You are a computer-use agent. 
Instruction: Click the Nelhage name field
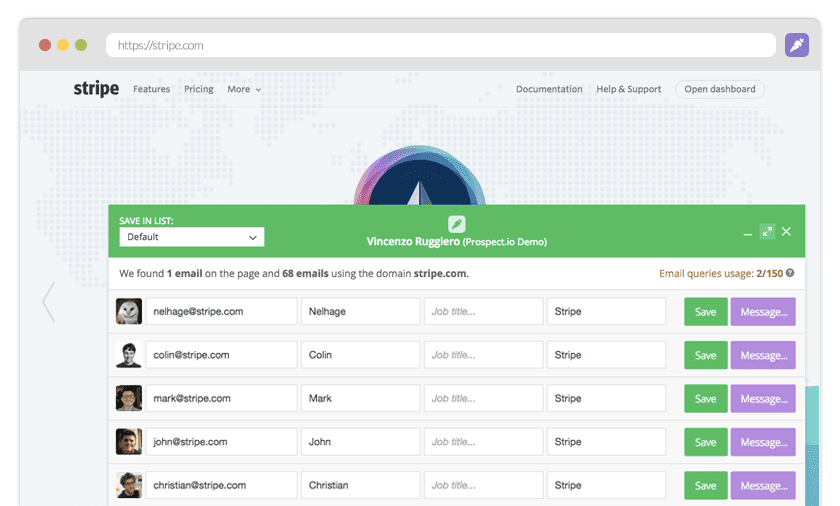click(x=361, y=312)
